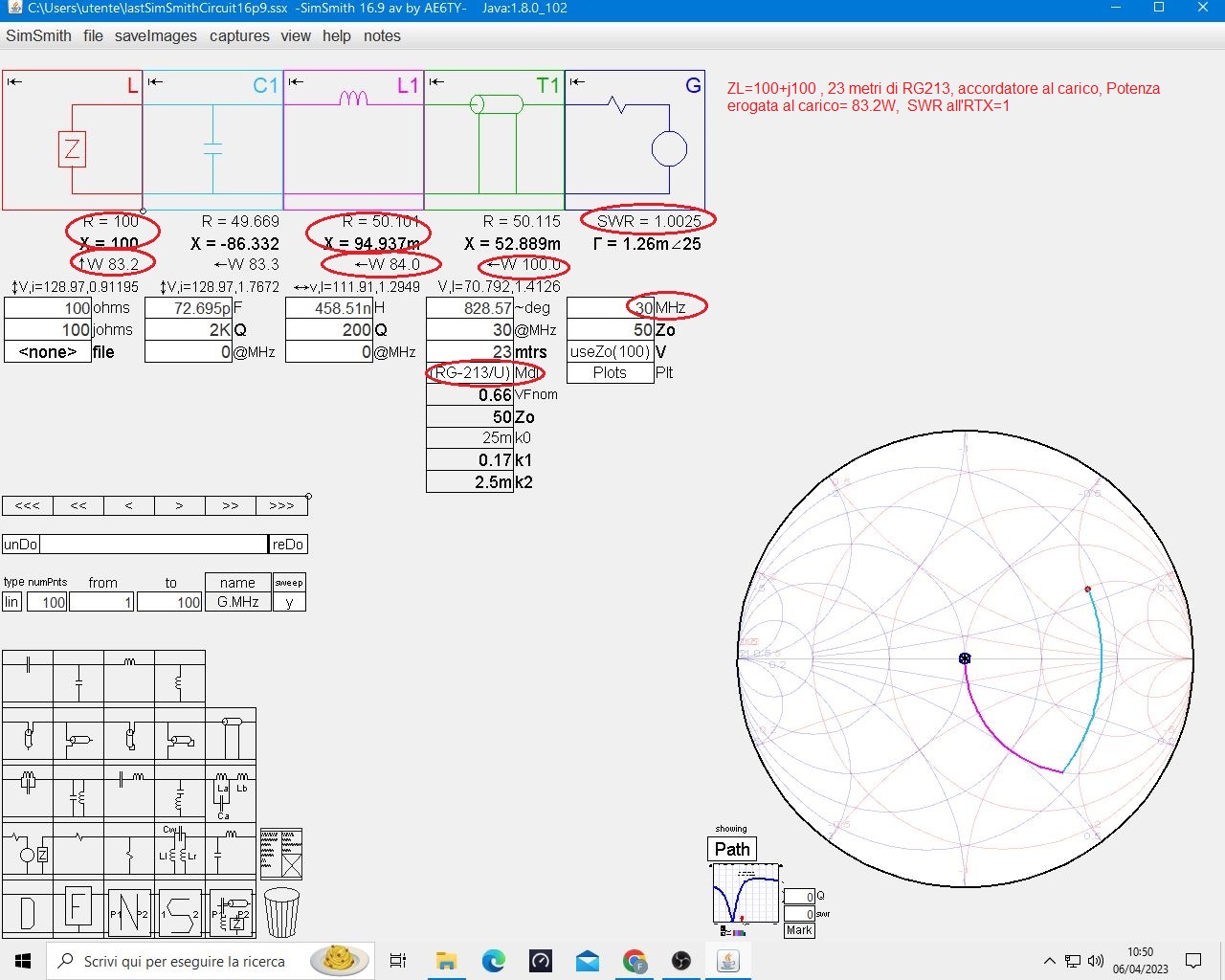1225x980 pixels.
Task: Select the series capacitor-inductor component
Action: pos(129,794)
